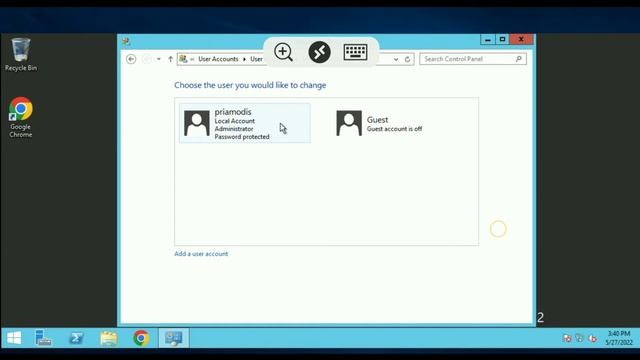The height and width of the screenshot is (360, 640).
Task: Click the first system tray icon
Action: tap(567, 338)
